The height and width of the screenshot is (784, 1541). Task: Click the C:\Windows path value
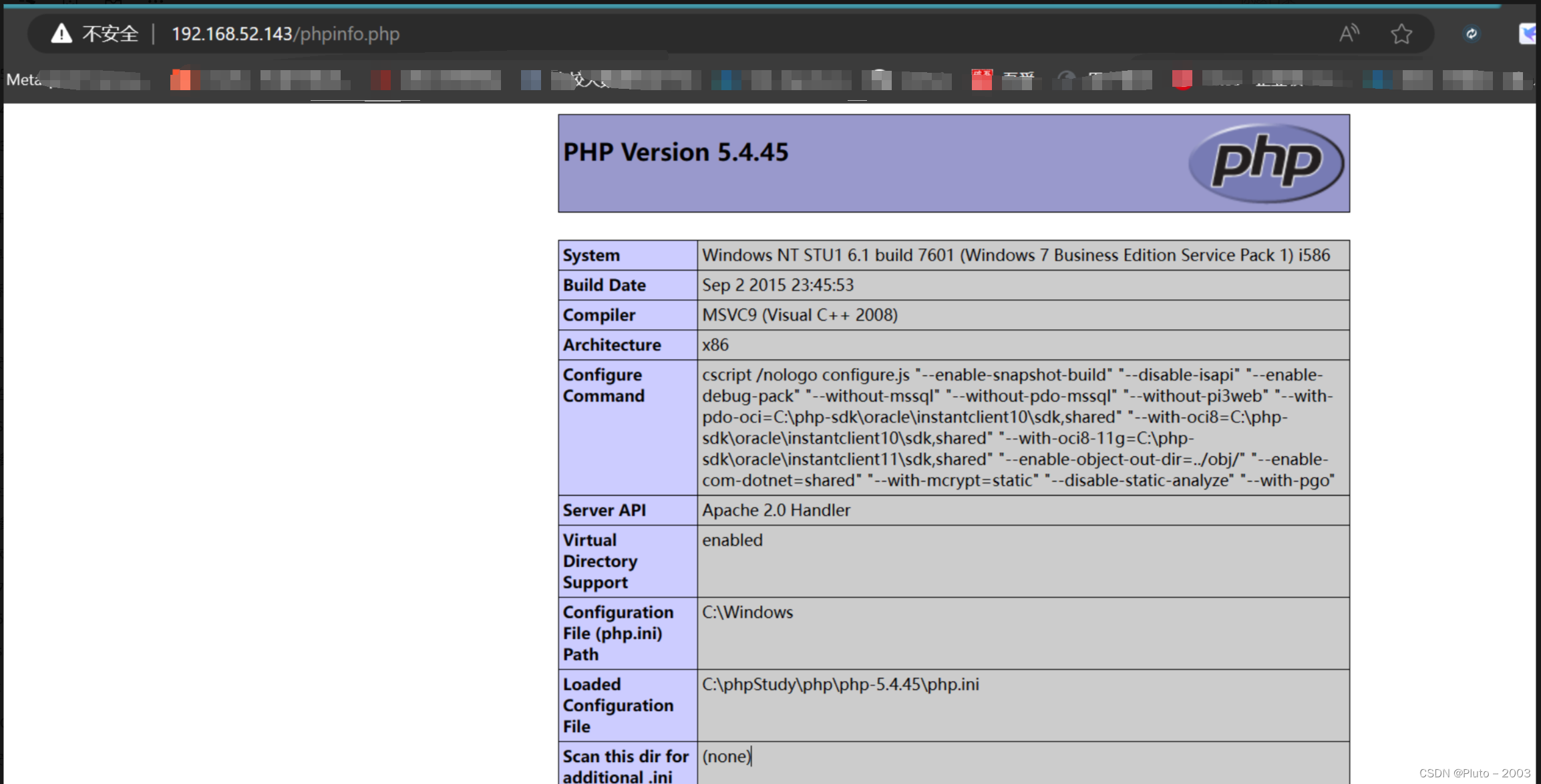(x=747, y=612)
